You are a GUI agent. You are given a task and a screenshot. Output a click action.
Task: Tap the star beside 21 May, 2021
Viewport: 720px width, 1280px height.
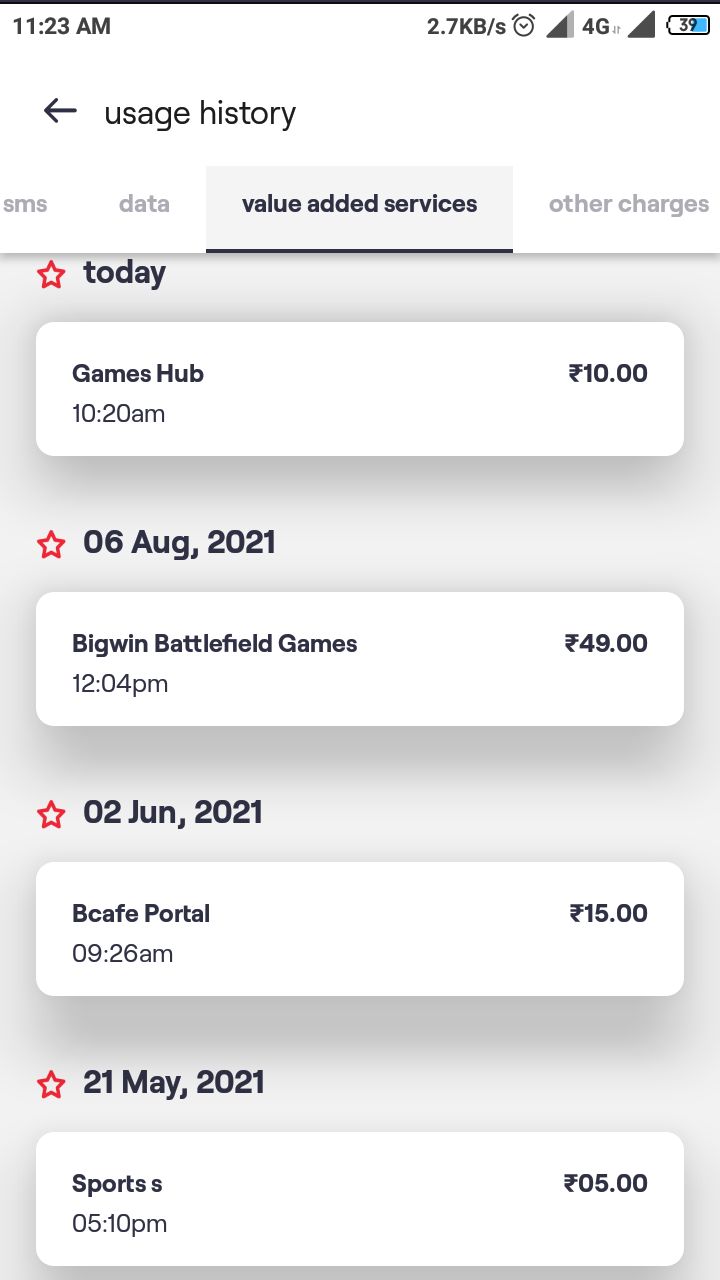51,1085
